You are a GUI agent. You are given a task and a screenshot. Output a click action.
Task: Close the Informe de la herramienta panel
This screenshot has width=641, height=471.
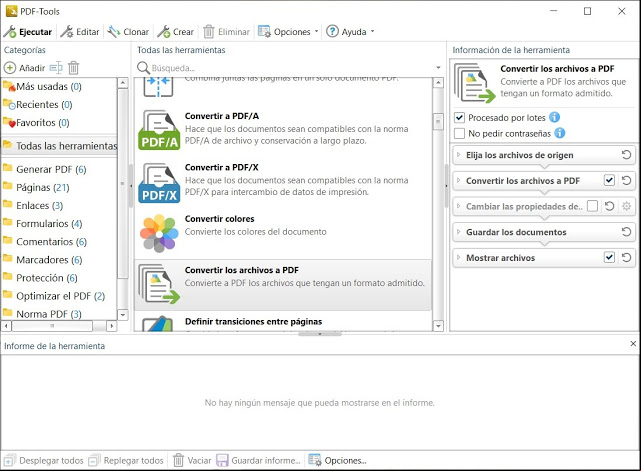[x=633, y=344]
